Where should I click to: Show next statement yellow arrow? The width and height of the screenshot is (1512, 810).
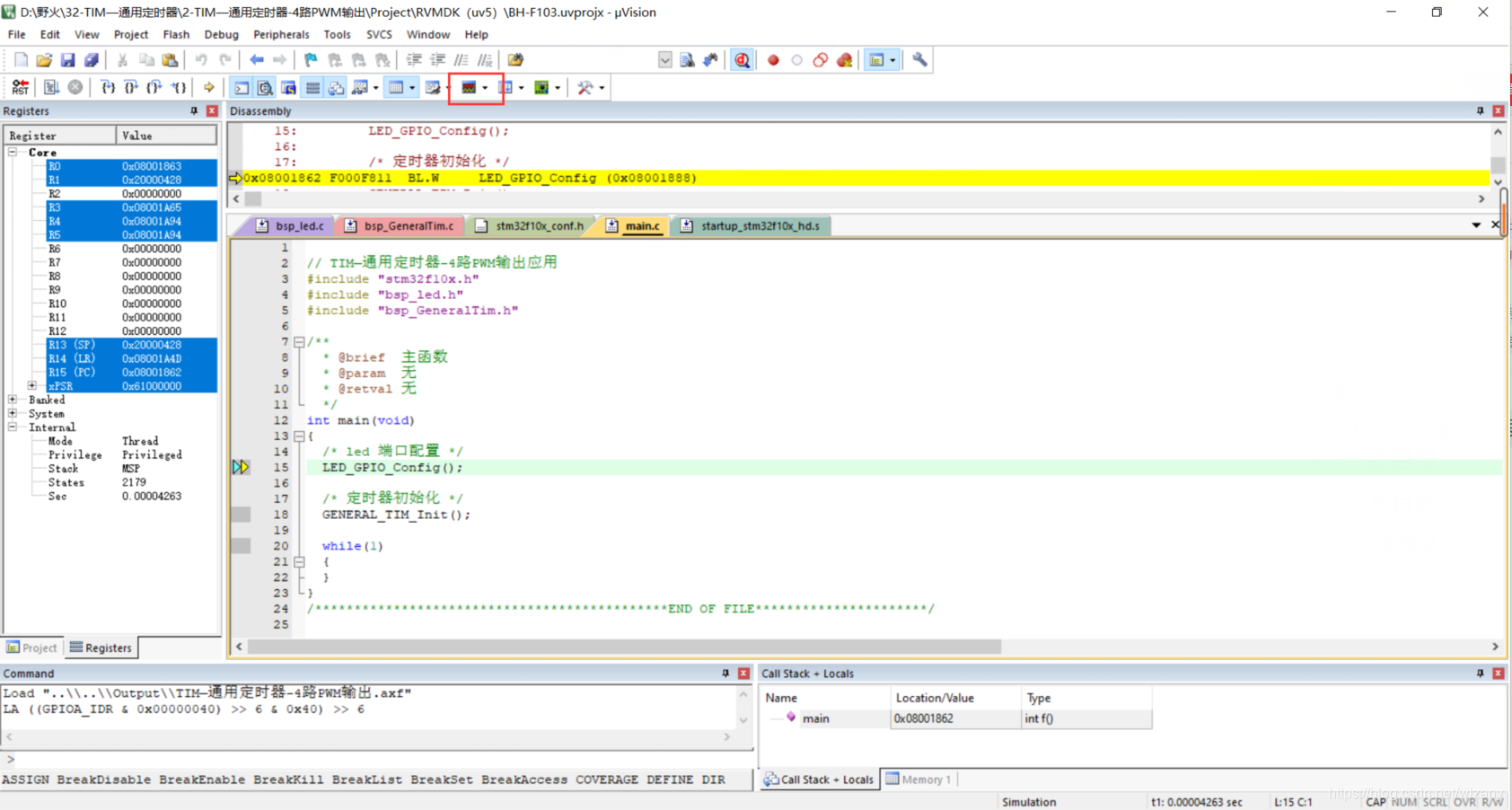pos(209,87)
